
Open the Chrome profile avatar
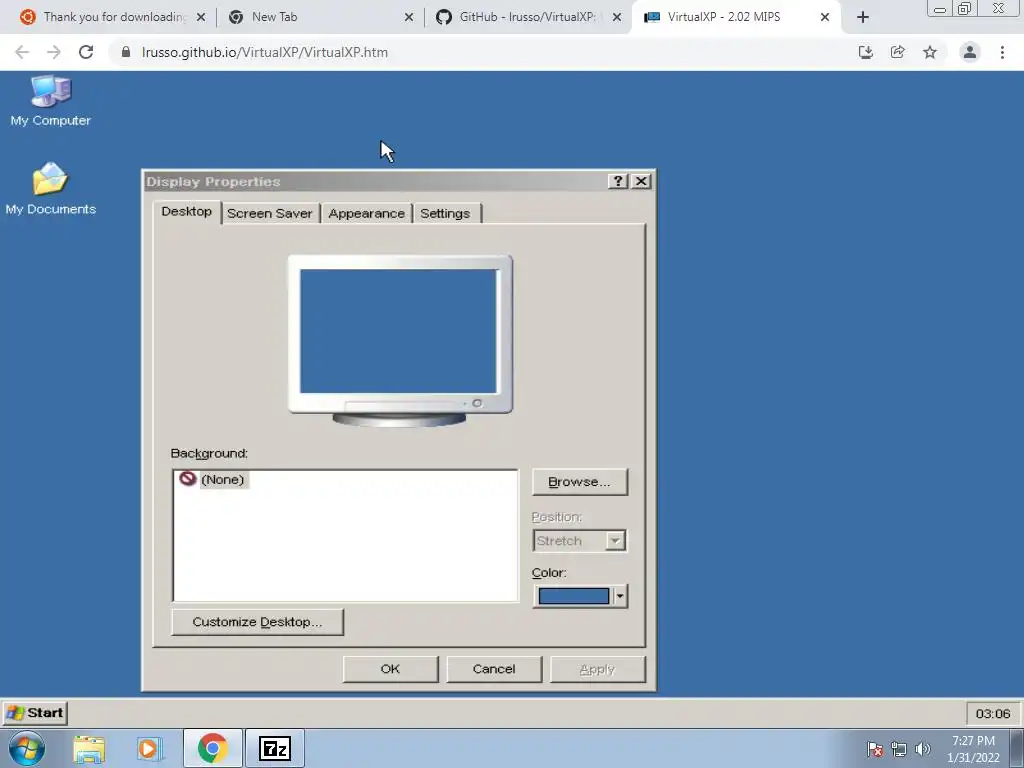970,52
